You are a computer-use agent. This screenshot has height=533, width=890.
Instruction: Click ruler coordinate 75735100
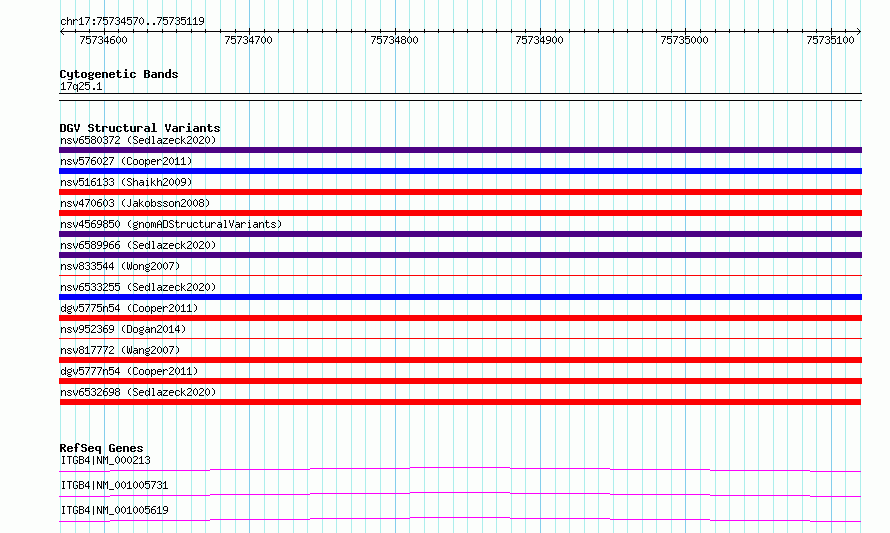830,40
